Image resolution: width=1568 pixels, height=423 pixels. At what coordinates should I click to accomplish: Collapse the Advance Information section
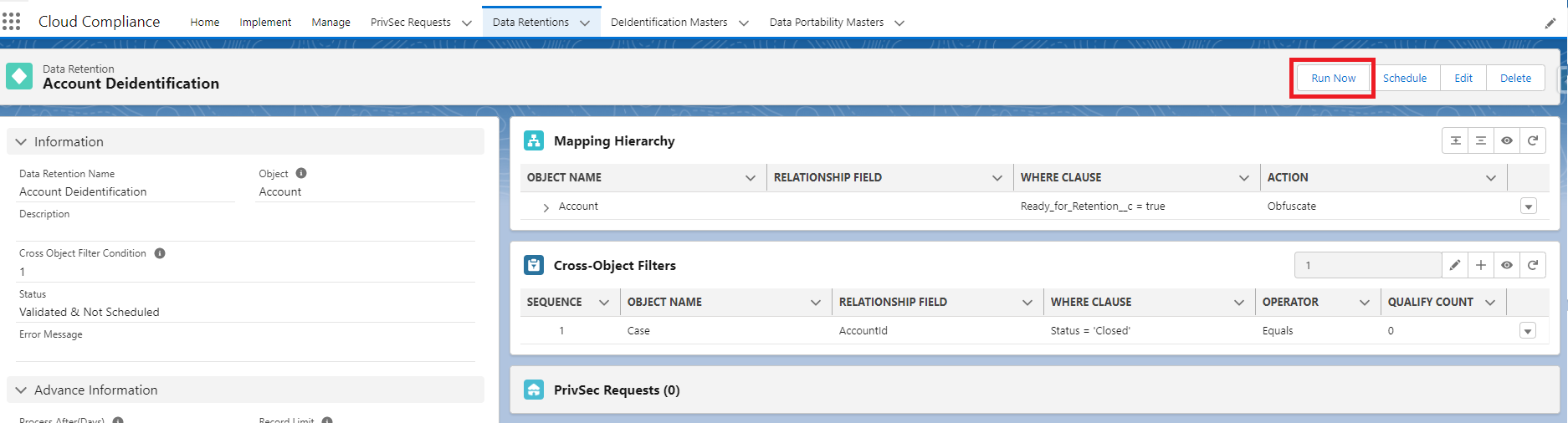21,390
